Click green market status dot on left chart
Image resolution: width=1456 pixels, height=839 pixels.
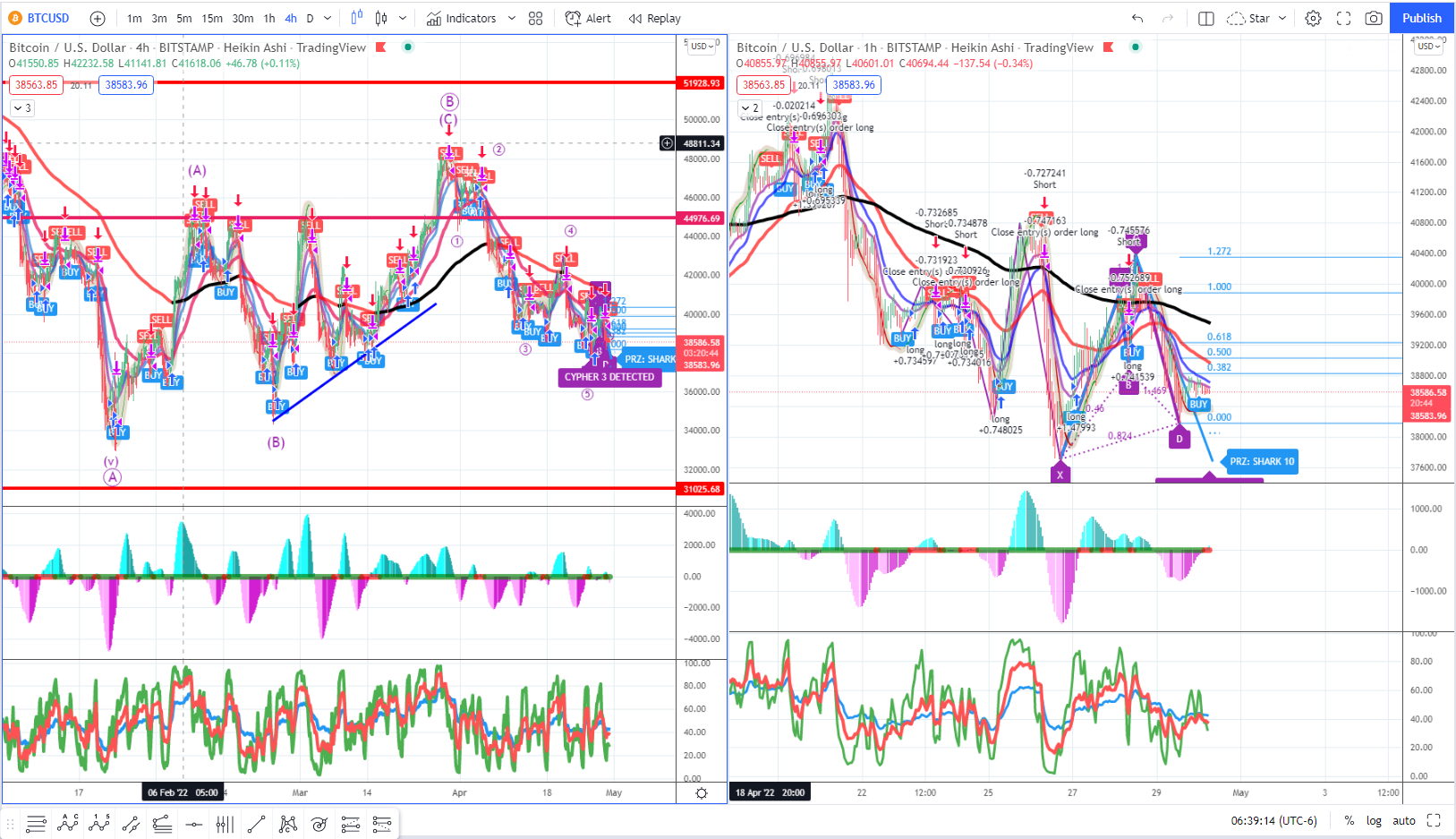point(408,47)
